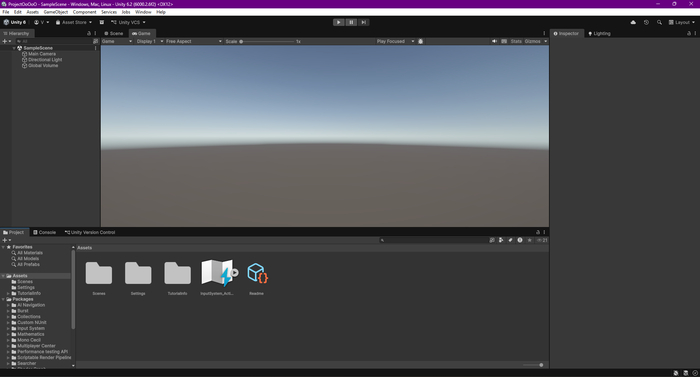Click the Step frame button
The width and height of the screenshot is (700, 377).
pos(363,22)
